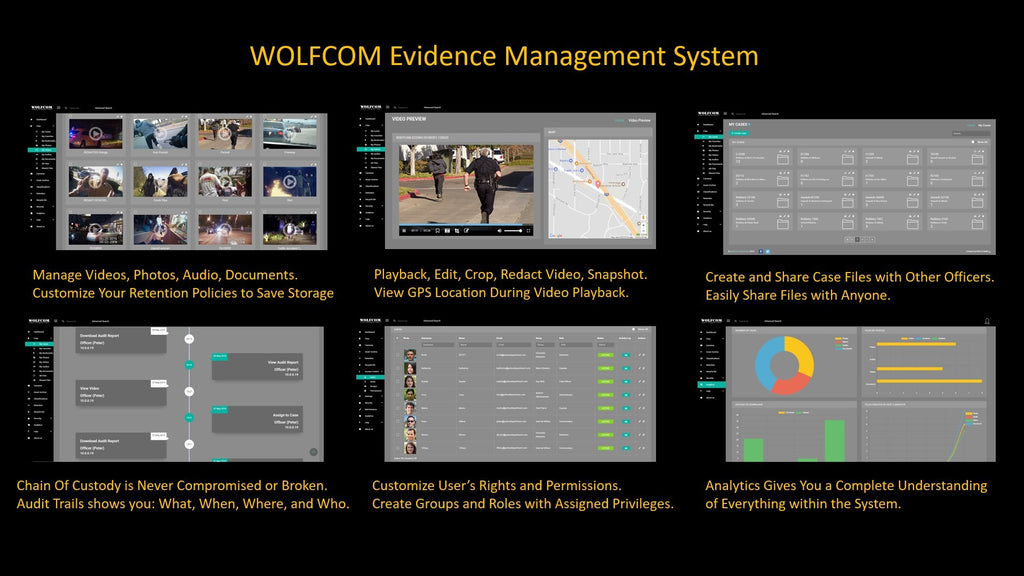Click the Create Case button
The width and height of the screenshot is (1024, 576).
(738, 133)
